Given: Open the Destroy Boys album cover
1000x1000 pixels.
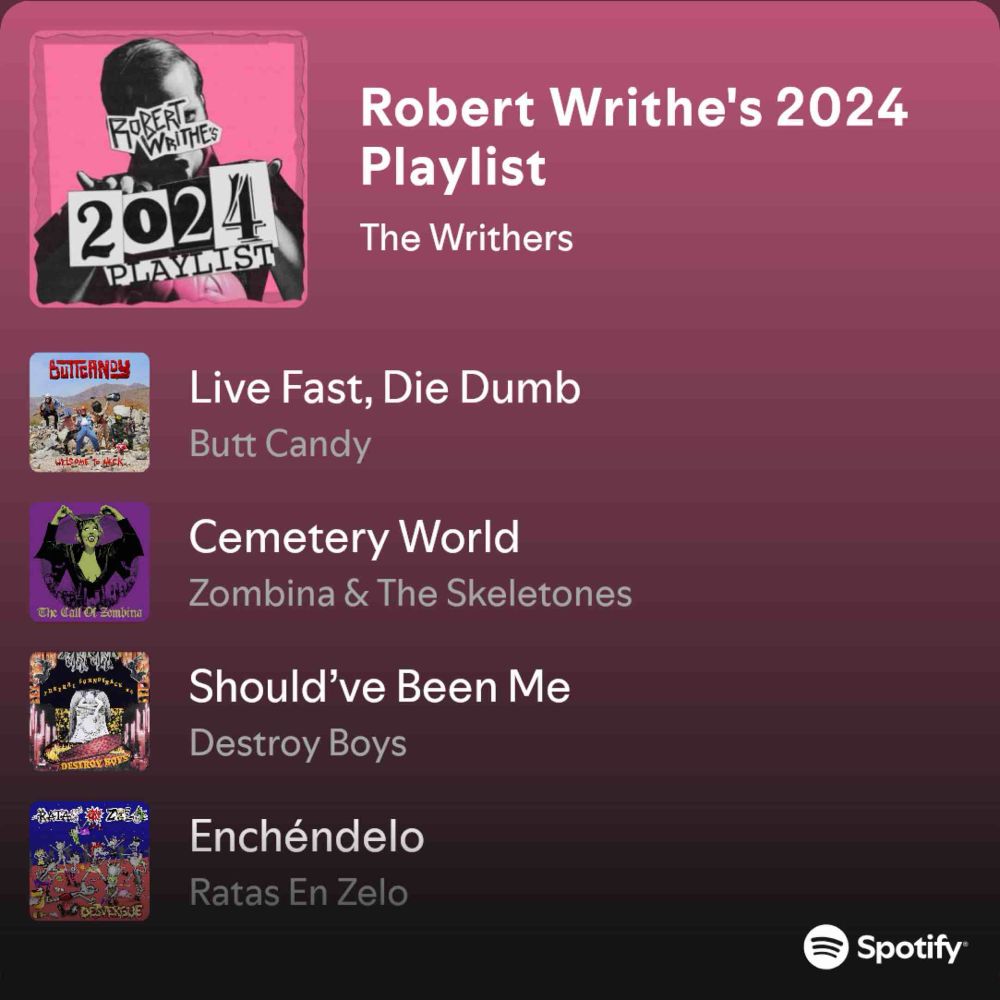Looking at the screenshot, I should 89,711.
